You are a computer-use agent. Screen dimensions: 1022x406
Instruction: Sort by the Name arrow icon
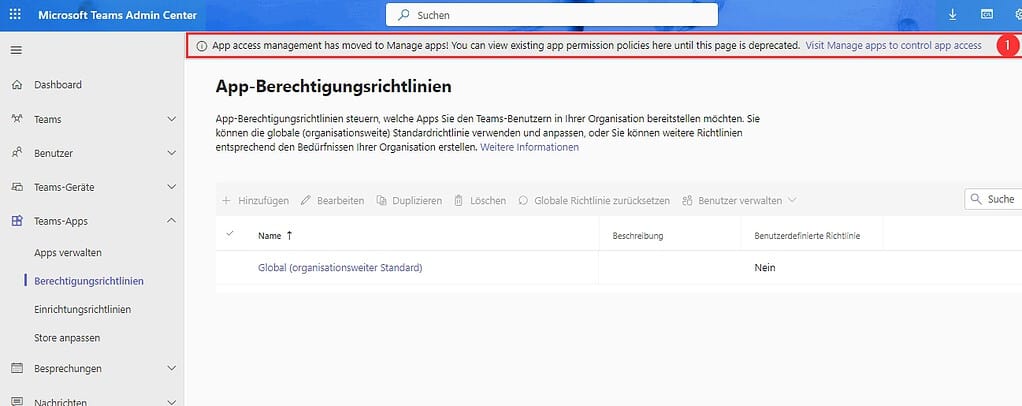[x=289, y=236]
